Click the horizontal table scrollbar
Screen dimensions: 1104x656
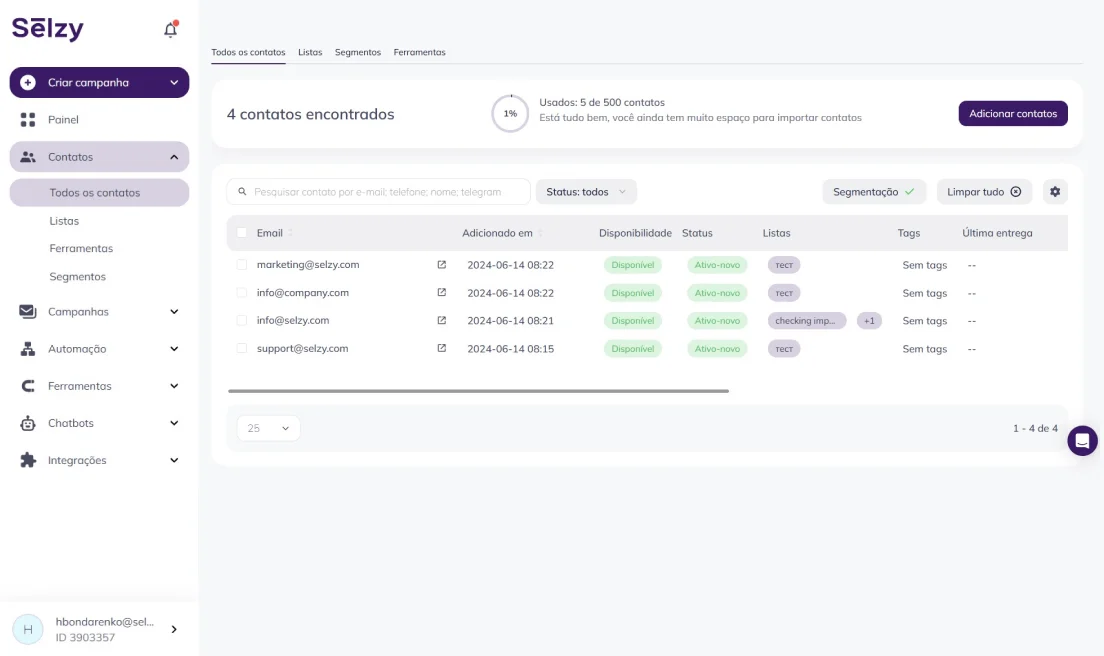coord(478,391)
